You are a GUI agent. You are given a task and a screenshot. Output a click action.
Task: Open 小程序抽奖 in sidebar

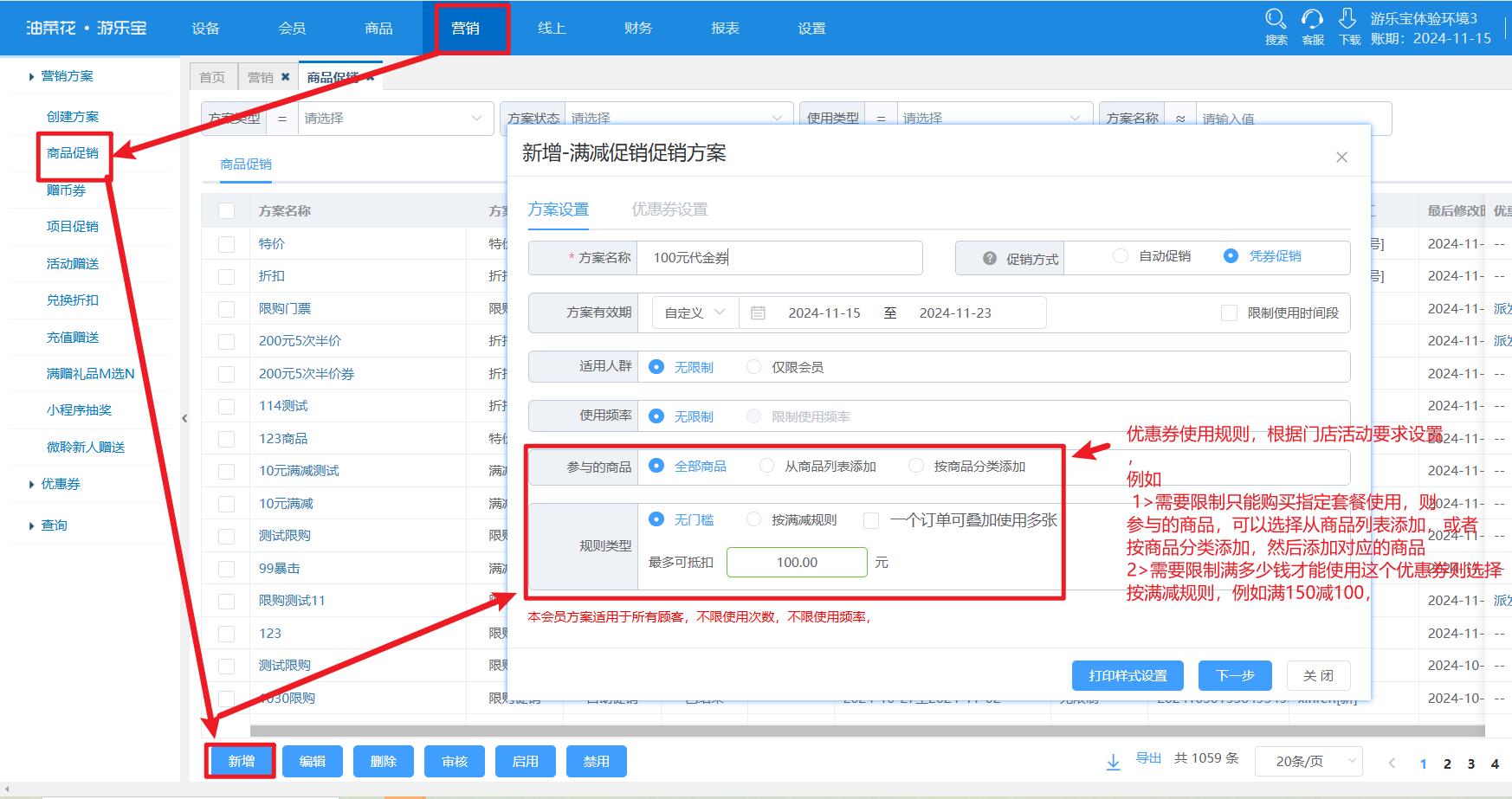pos(79,409)
